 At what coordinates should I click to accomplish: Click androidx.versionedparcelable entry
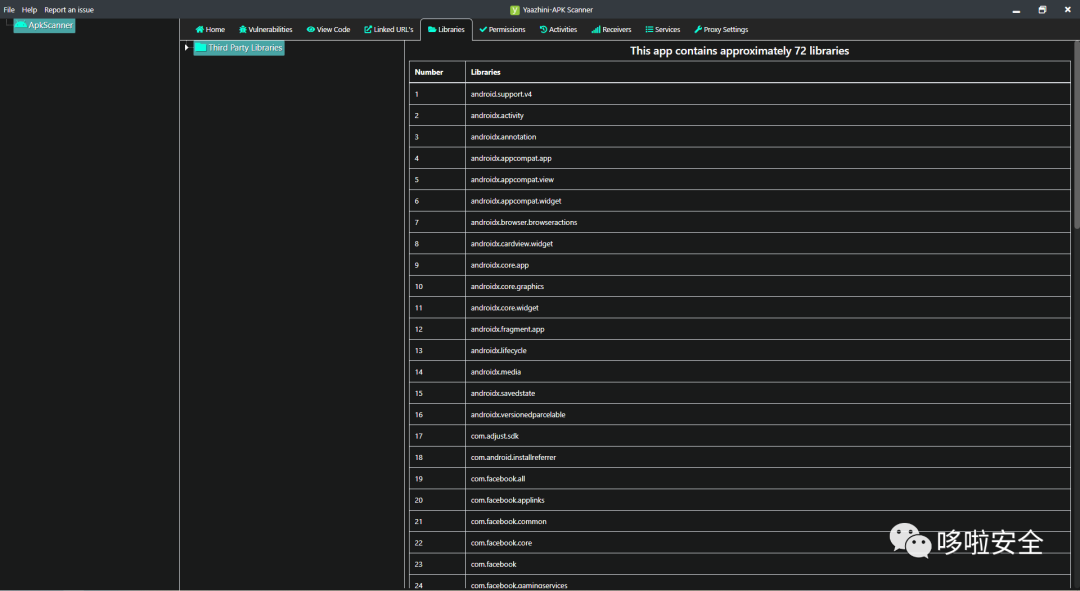pyautogui.click(x=517, y=415)
